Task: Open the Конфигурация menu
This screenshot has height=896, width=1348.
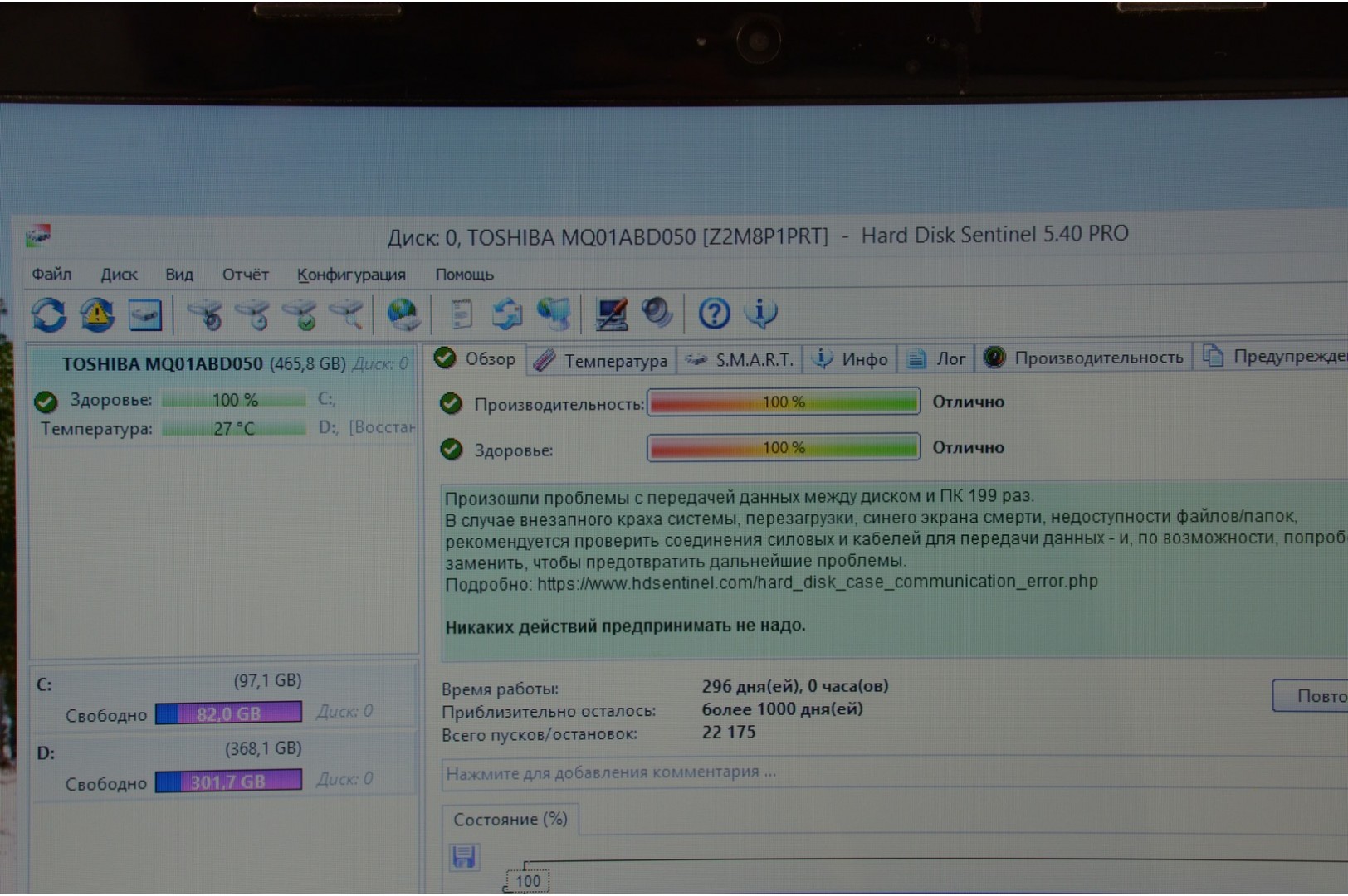Action: pyautogui.click(x=351, y=275)
